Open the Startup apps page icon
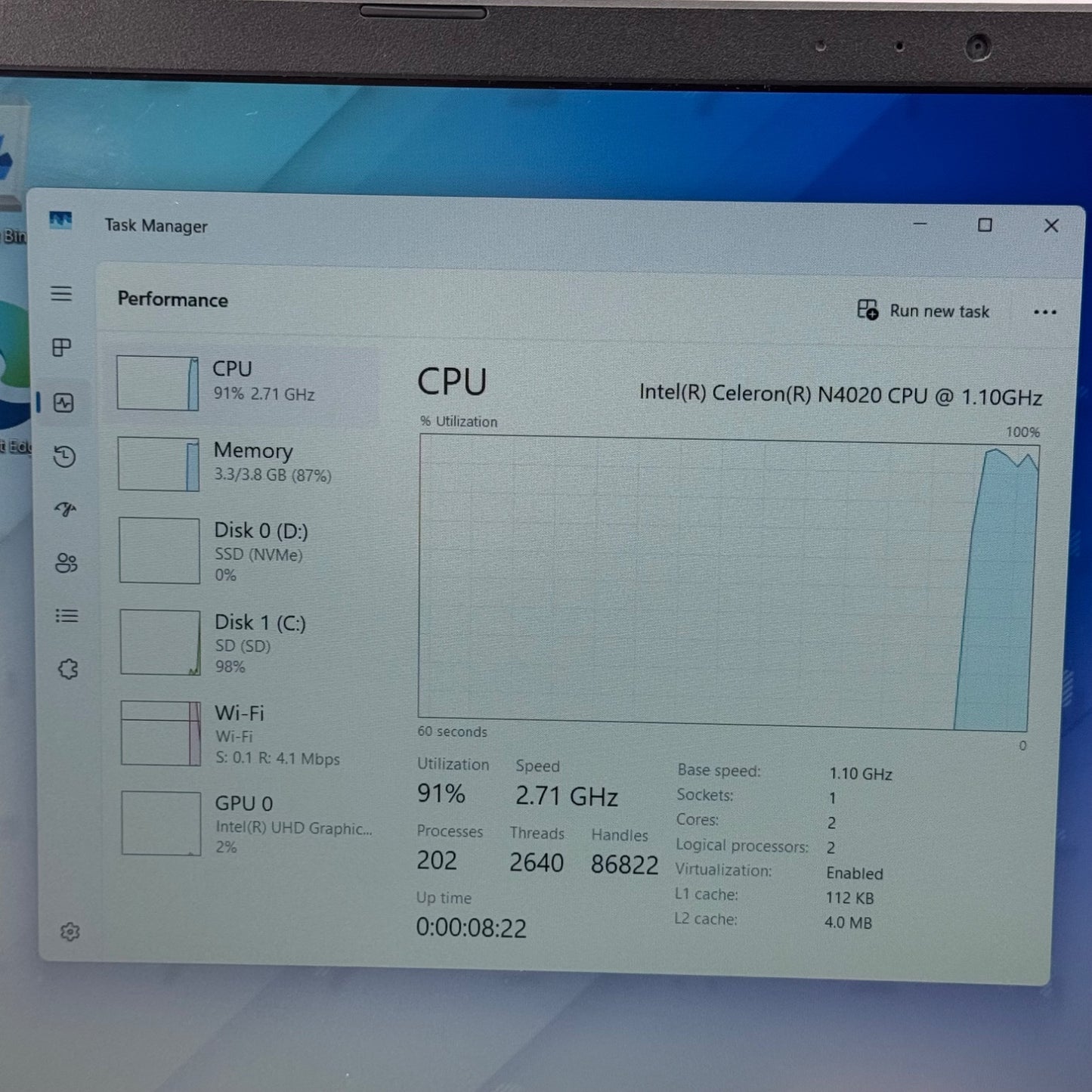 [x=65, y=509]
